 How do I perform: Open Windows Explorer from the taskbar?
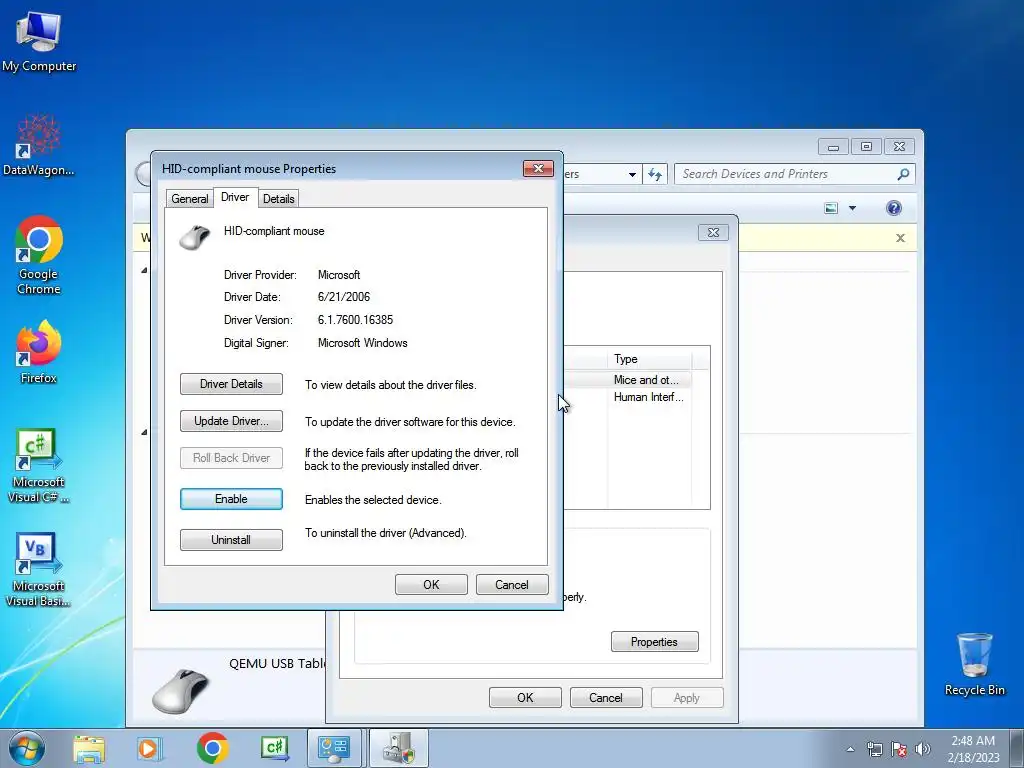(89, 749)
